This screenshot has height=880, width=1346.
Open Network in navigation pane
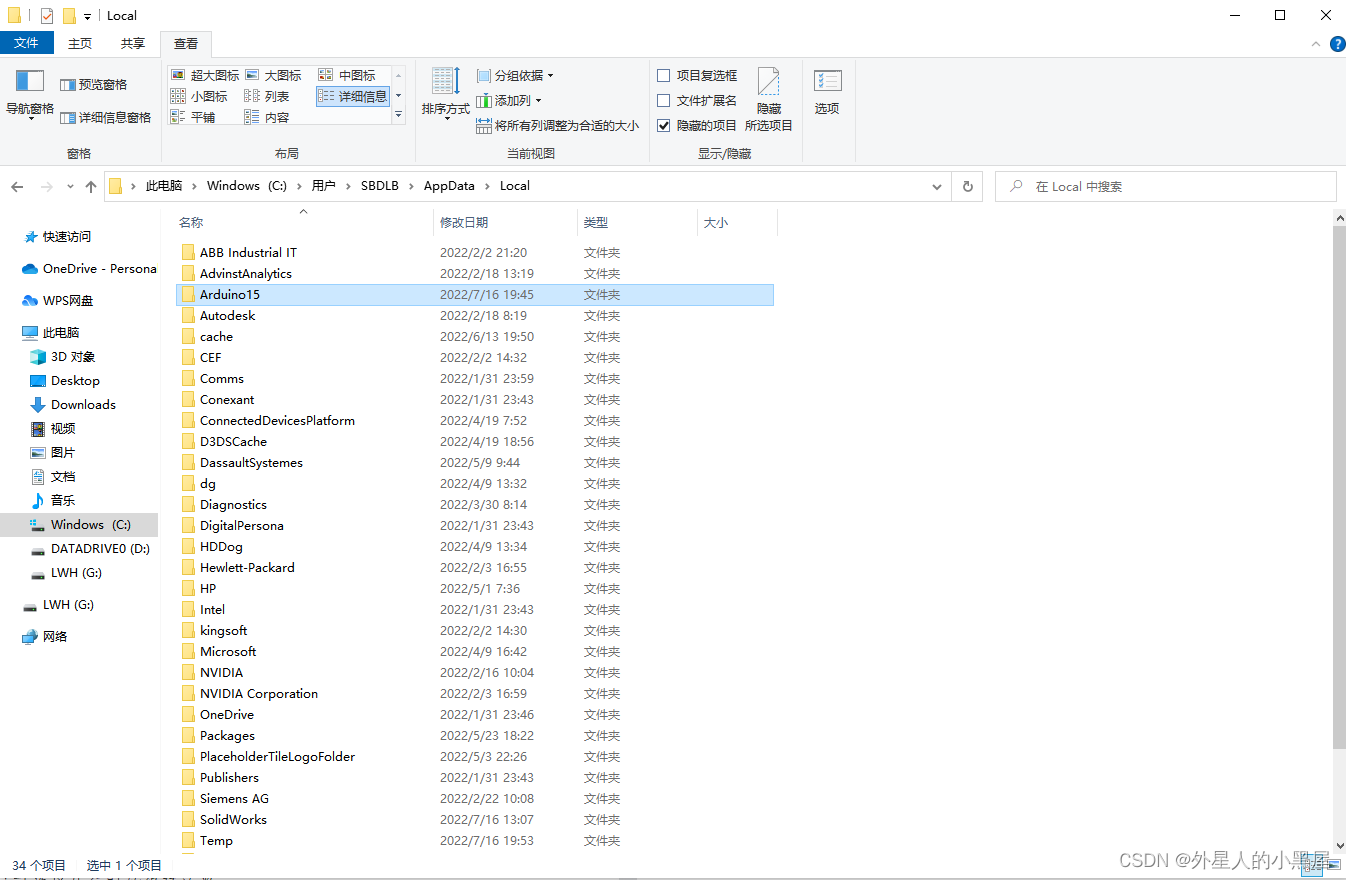[x=45, y=637]
